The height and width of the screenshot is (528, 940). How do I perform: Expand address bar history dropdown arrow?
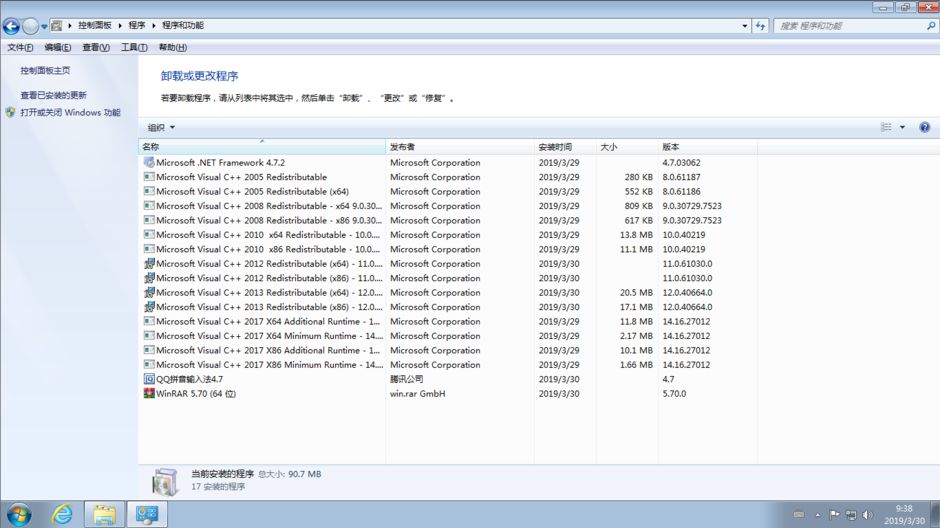[745, 26]
